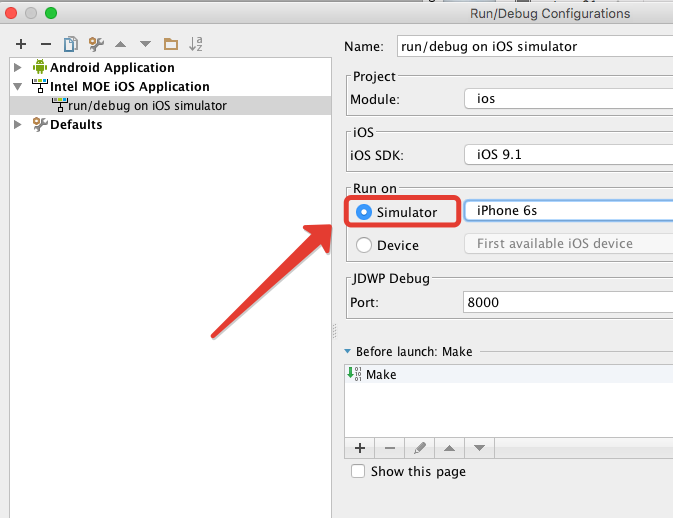Image resolution: width=673 pixels, height=518 pixels.
Task: Copy the selected configuration
Action: coord(71,44)
